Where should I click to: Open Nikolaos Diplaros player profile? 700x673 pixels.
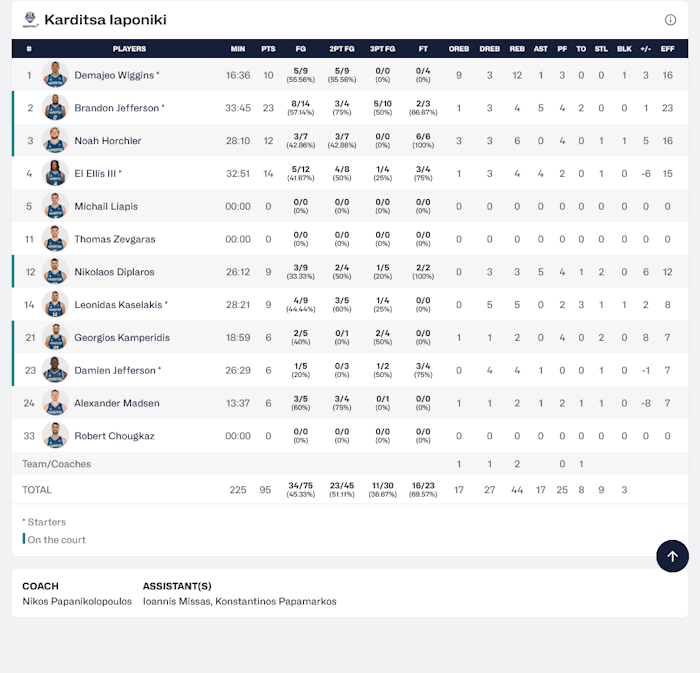coord(114,272)
